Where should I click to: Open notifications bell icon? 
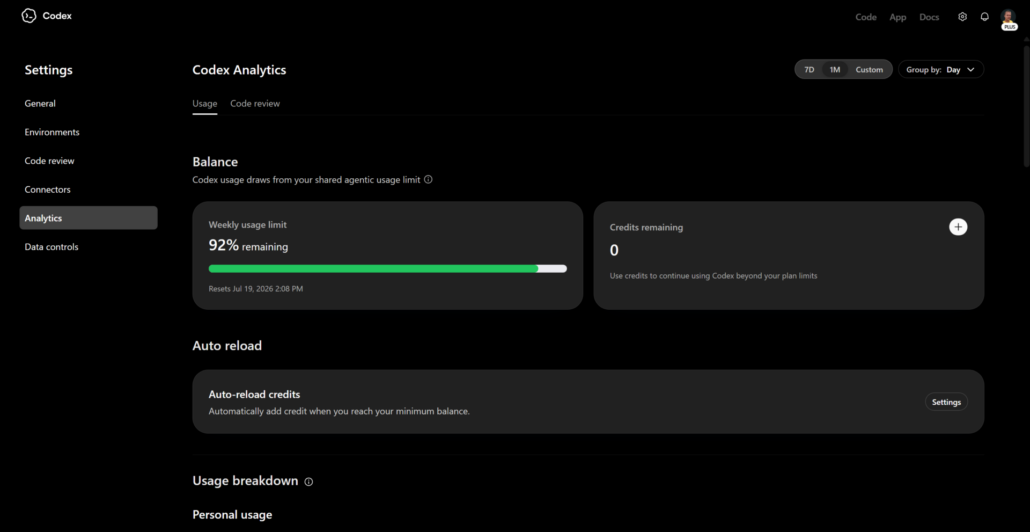point(984,17)
